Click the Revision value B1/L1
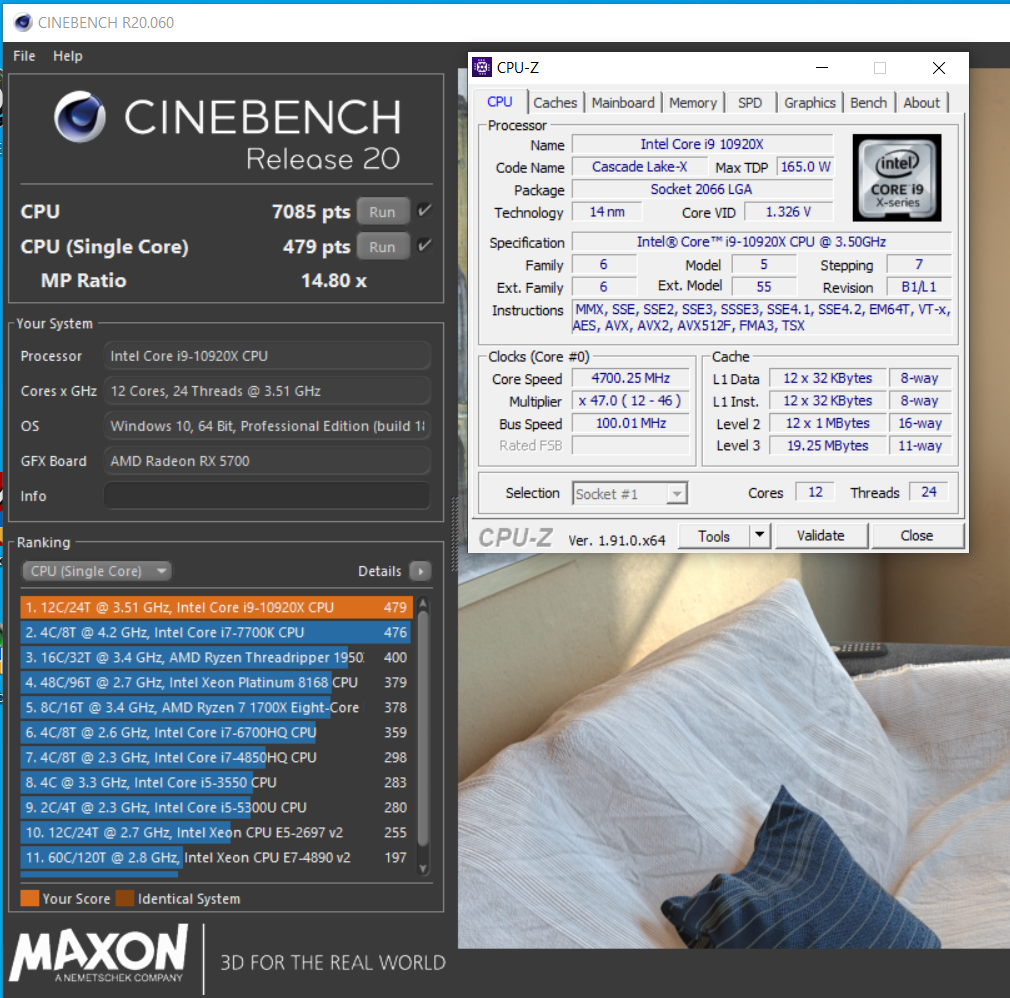1010x998 pixels. pyautogui.click(x=919, y=287)
